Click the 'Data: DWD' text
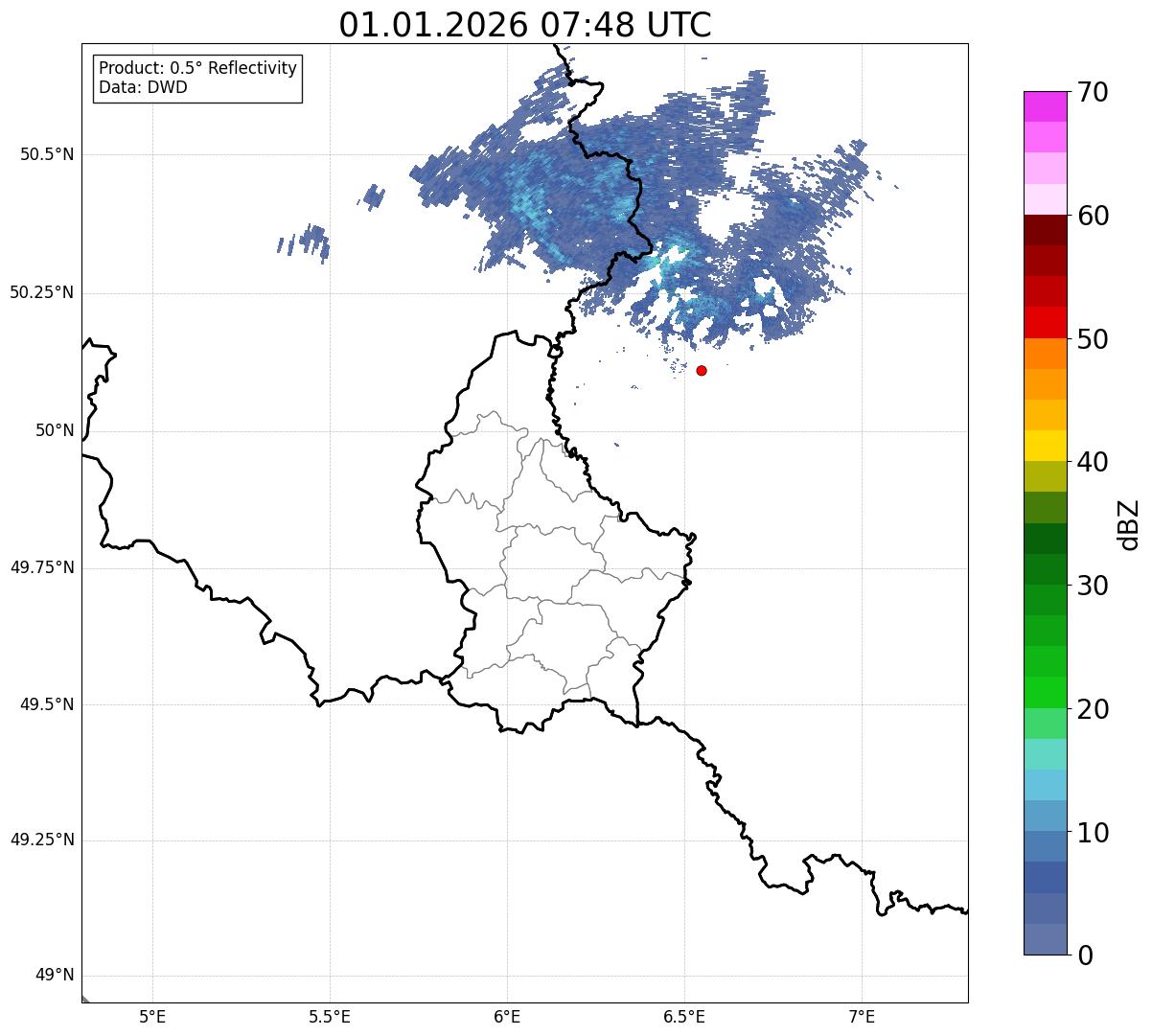The width and height of the screenshot is (1152, 1036). [143, 87]
